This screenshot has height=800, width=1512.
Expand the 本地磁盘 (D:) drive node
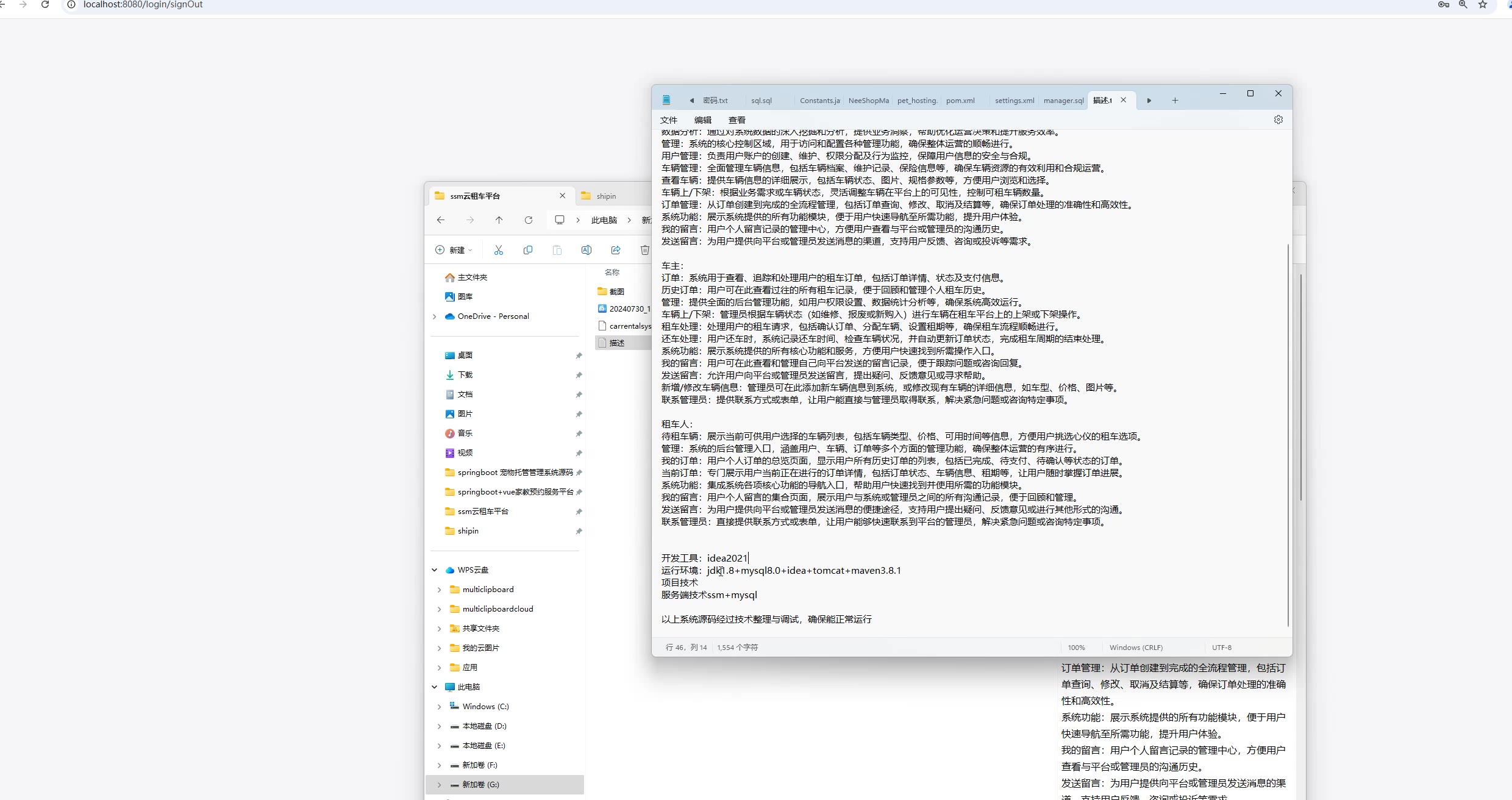tap(440, 726)
